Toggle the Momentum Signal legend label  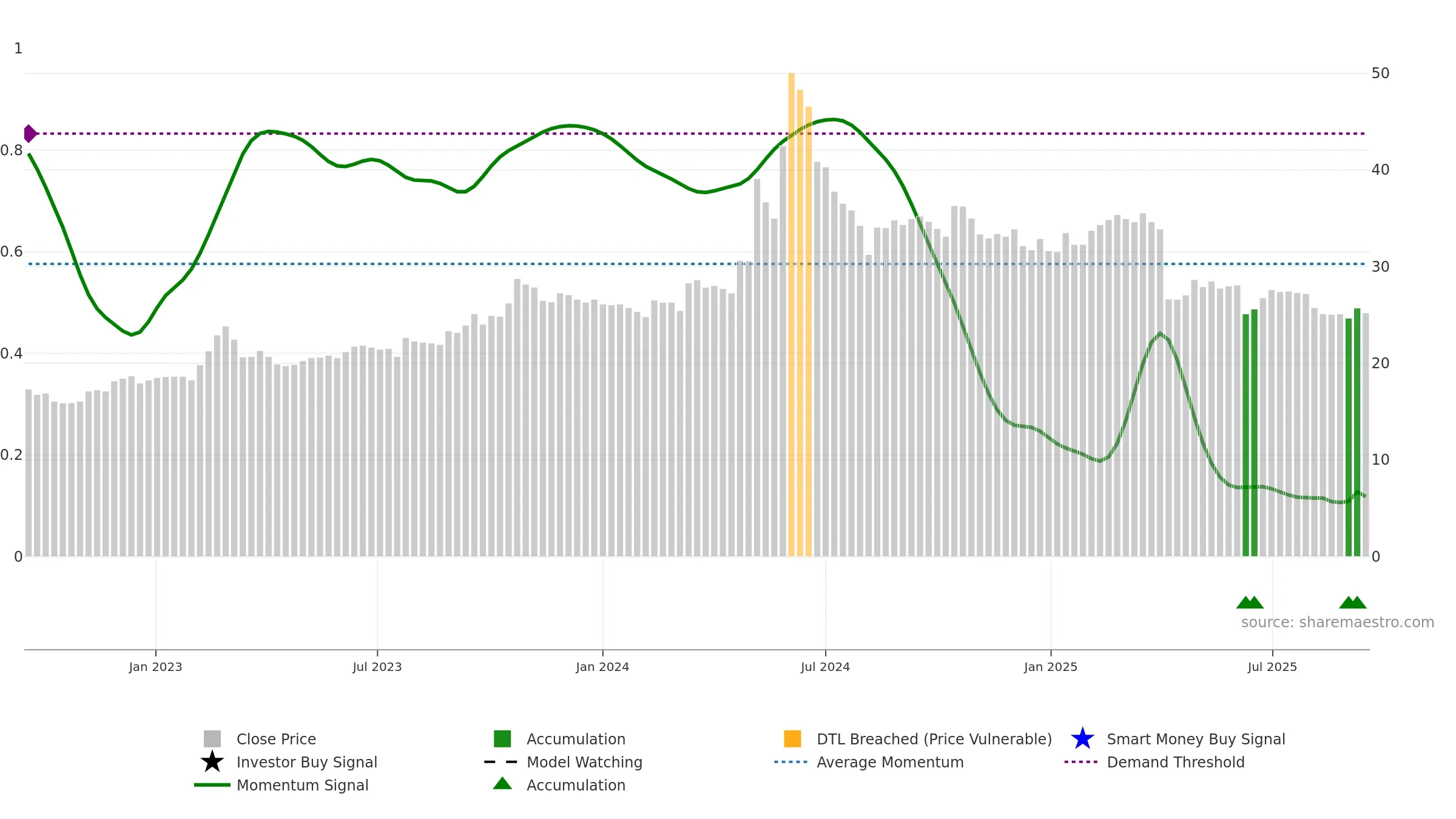coord(302,785)
